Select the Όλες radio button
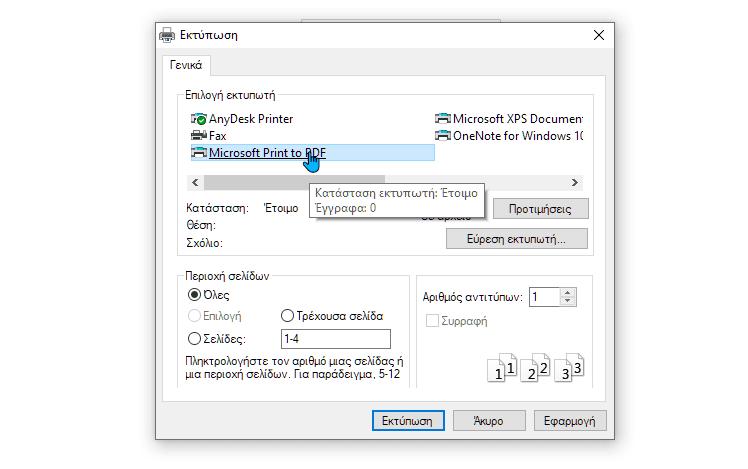Screen dimensions: 748x469 (194, 295)
